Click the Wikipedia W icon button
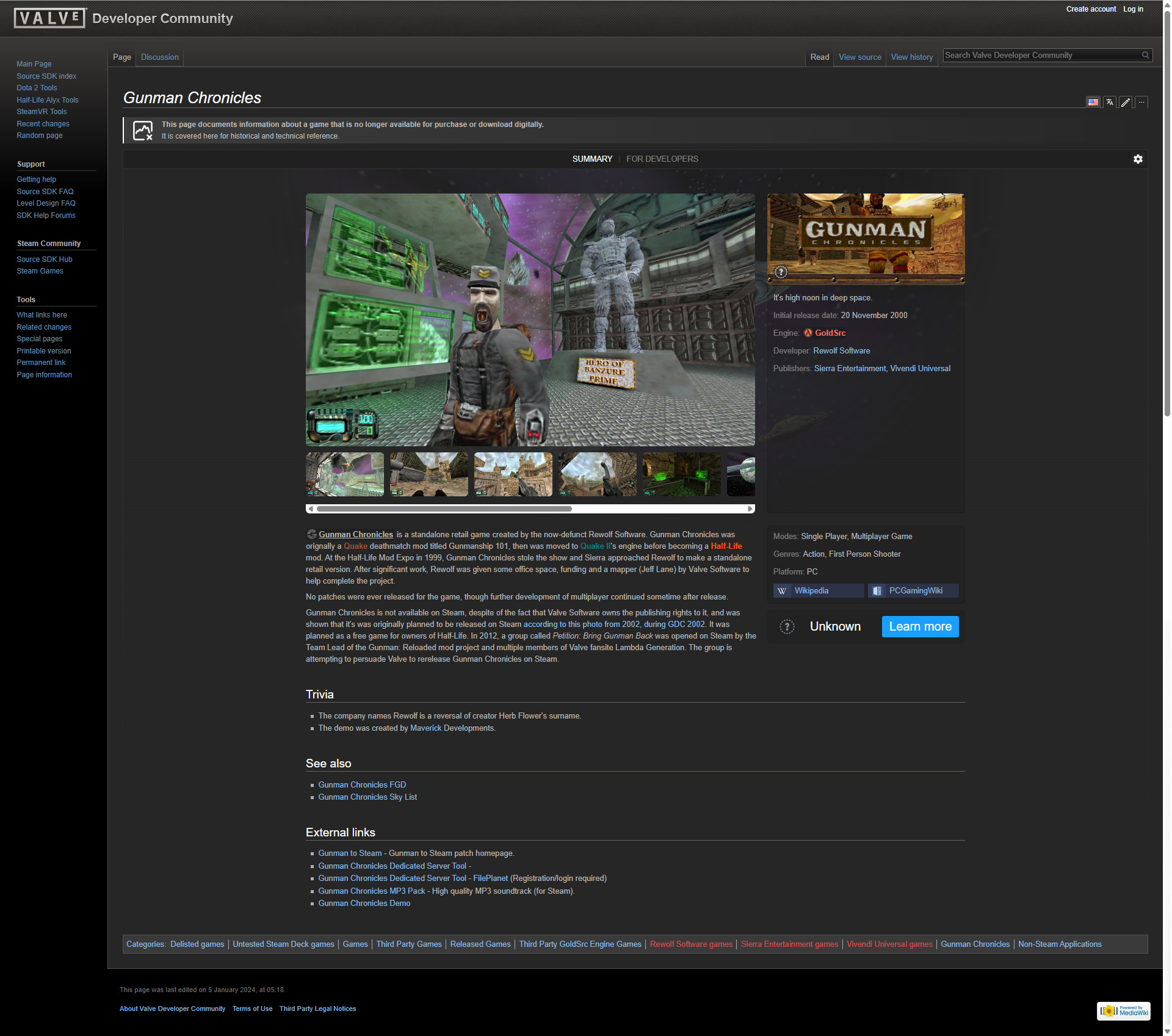The height and width of the screenshot is (1036, 1172). point(782,591)
